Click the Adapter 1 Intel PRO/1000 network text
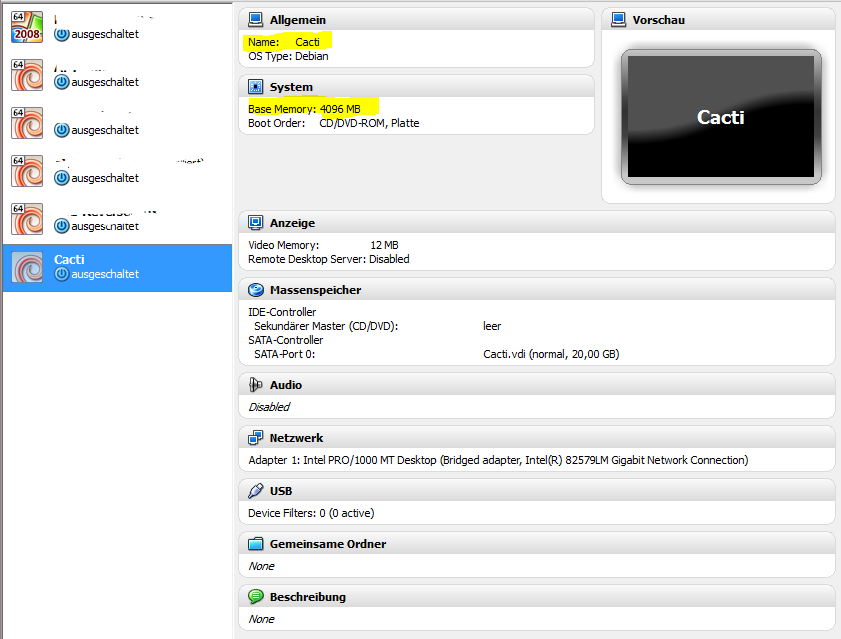Viewport: 841px width, 639px height. point(498,460)
